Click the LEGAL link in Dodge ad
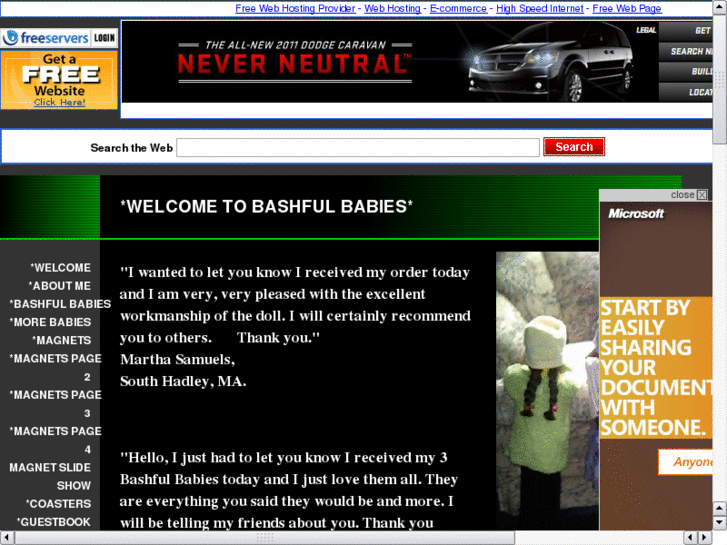Screen dimensions: 727x545 (x=646, y=30)
